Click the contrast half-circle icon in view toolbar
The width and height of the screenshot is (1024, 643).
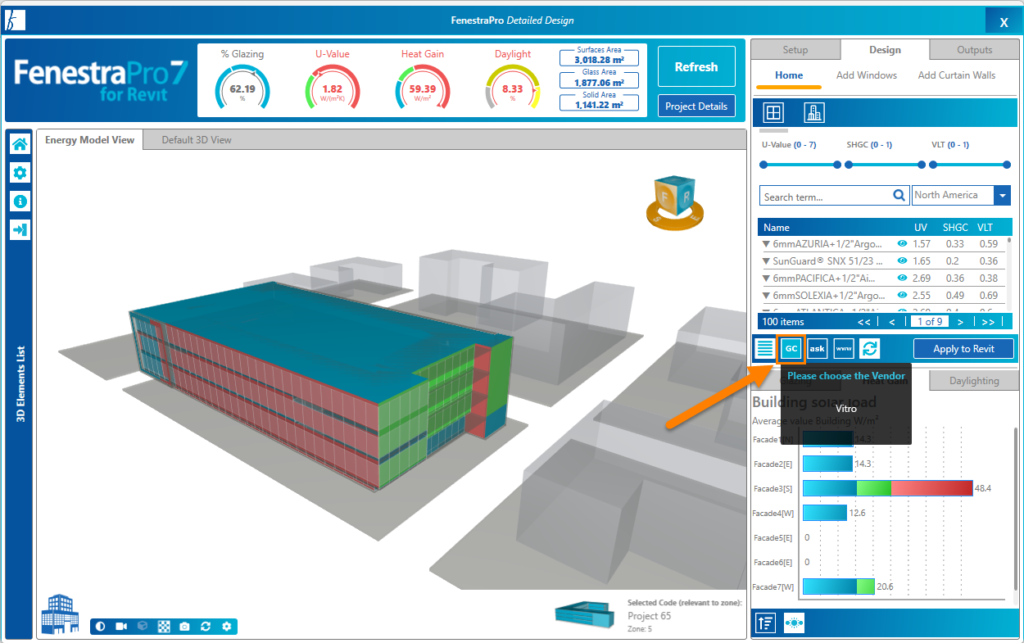tap(100, 626)
